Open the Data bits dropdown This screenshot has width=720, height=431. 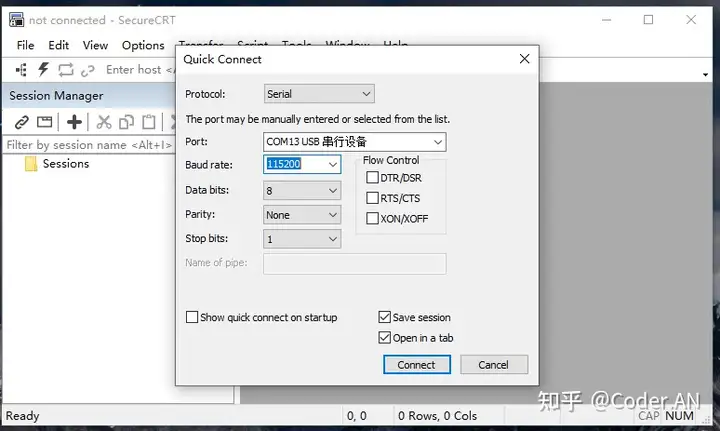click(302, 190)
